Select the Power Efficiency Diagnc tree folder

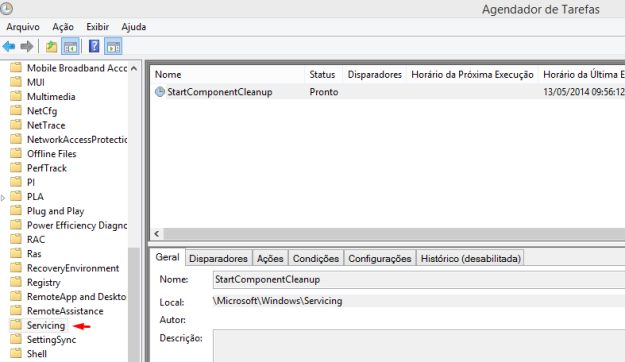point(77,225)
